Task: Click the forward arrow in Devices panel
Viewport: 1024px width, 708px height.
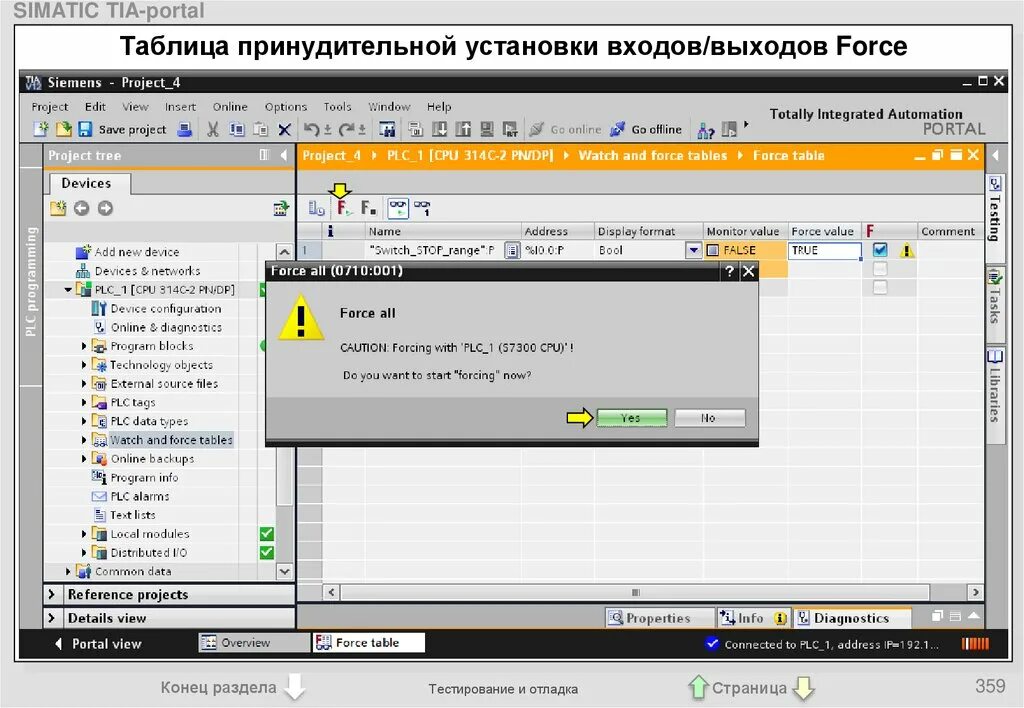Action: tap(105, 208)
